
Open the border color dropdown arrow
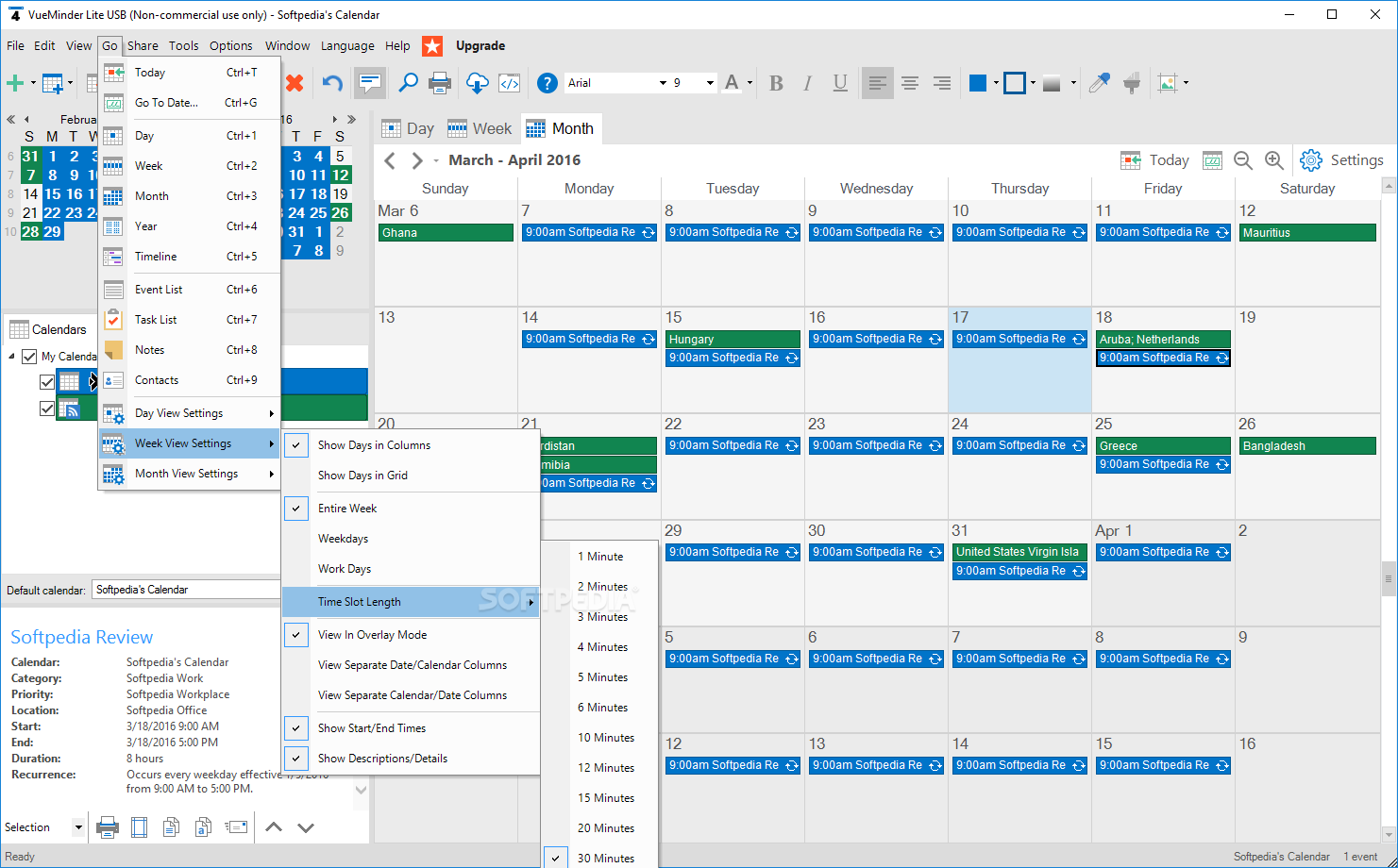pyautogui.click(x=1033, y=83)
